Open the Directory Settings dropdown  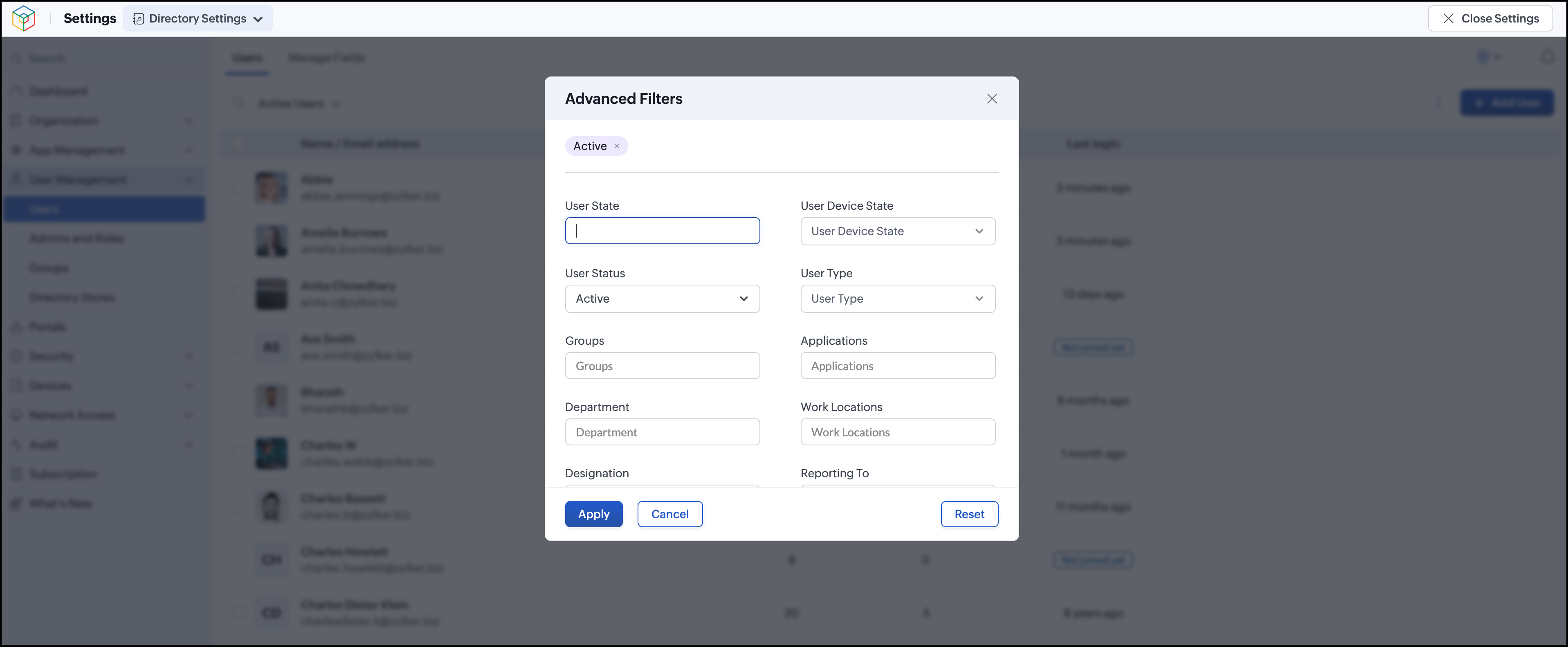(x=198, y=18)
